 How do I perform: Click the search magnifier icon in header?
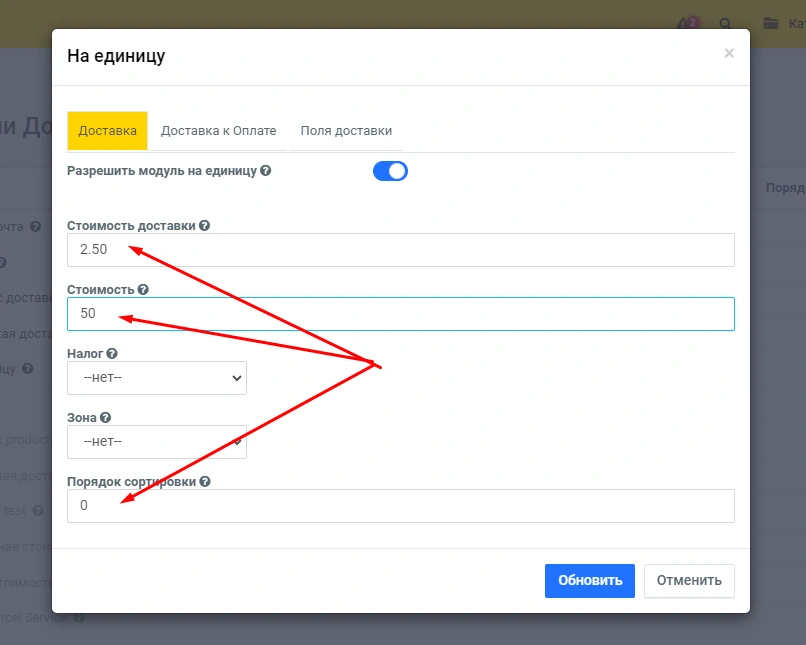(x=725, y=23)
